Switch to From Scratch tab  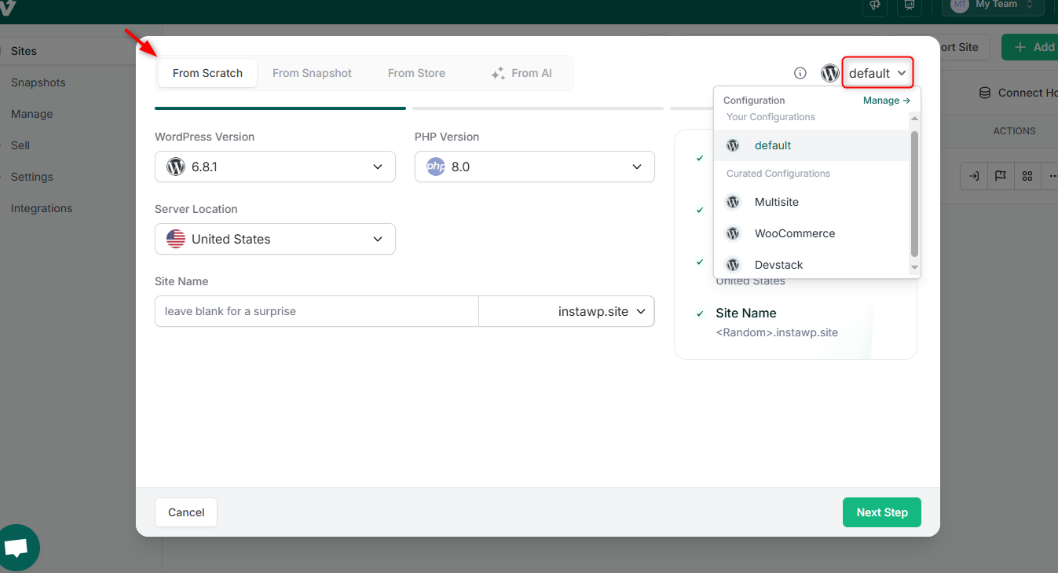pos(207,73)
